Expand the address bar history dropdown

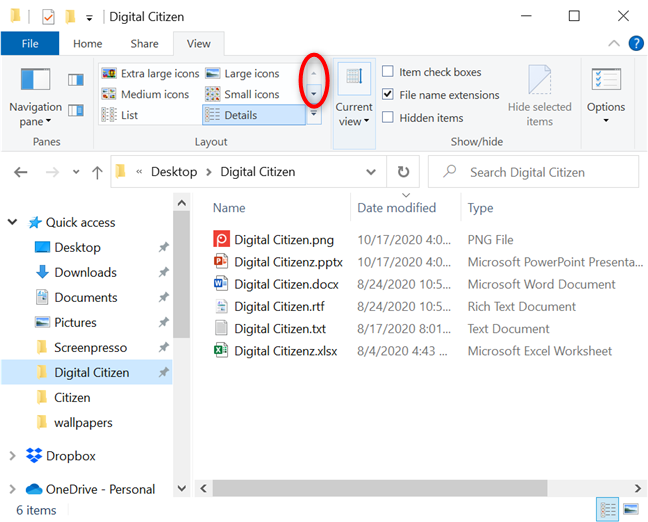pyautogui.click(x=371, y=172)
